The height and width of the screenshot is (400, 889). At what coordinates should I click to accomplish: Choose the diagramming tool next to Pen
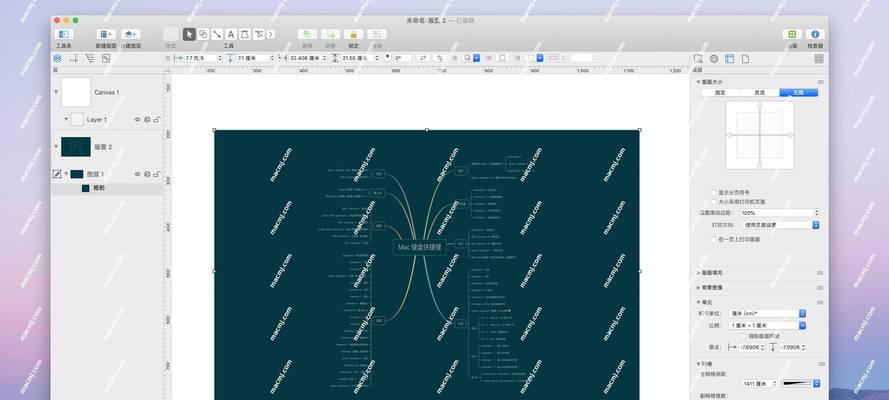point(259,34)
